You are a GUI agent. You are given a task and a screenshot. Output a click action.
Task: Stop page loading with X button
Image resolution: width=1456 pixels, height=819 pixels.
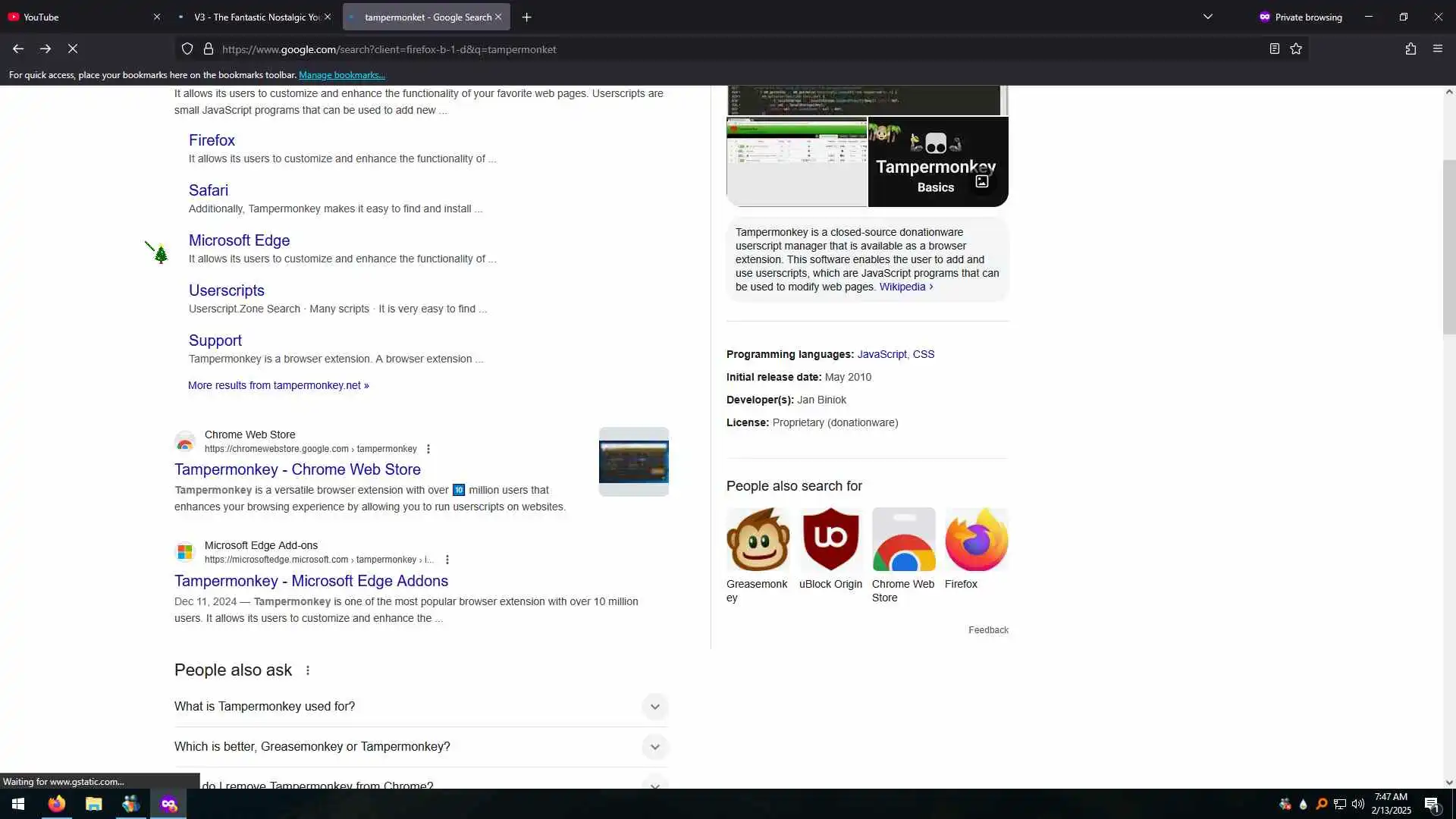pyautogui.click(x=73, y=49)
